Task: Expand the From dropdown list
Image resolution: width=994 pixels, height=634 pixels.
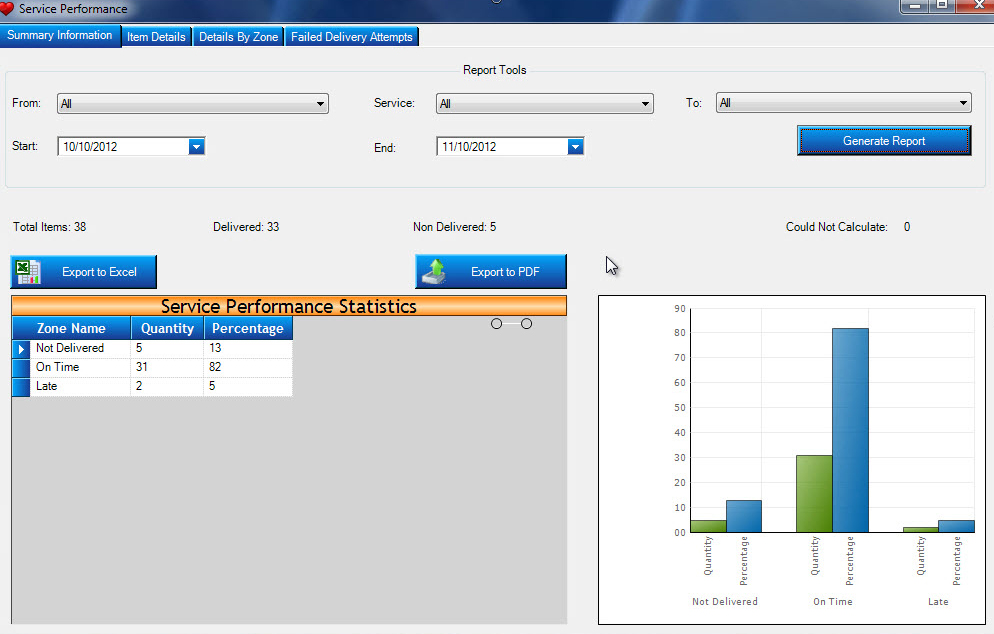Action: click(x=321, y=104)
